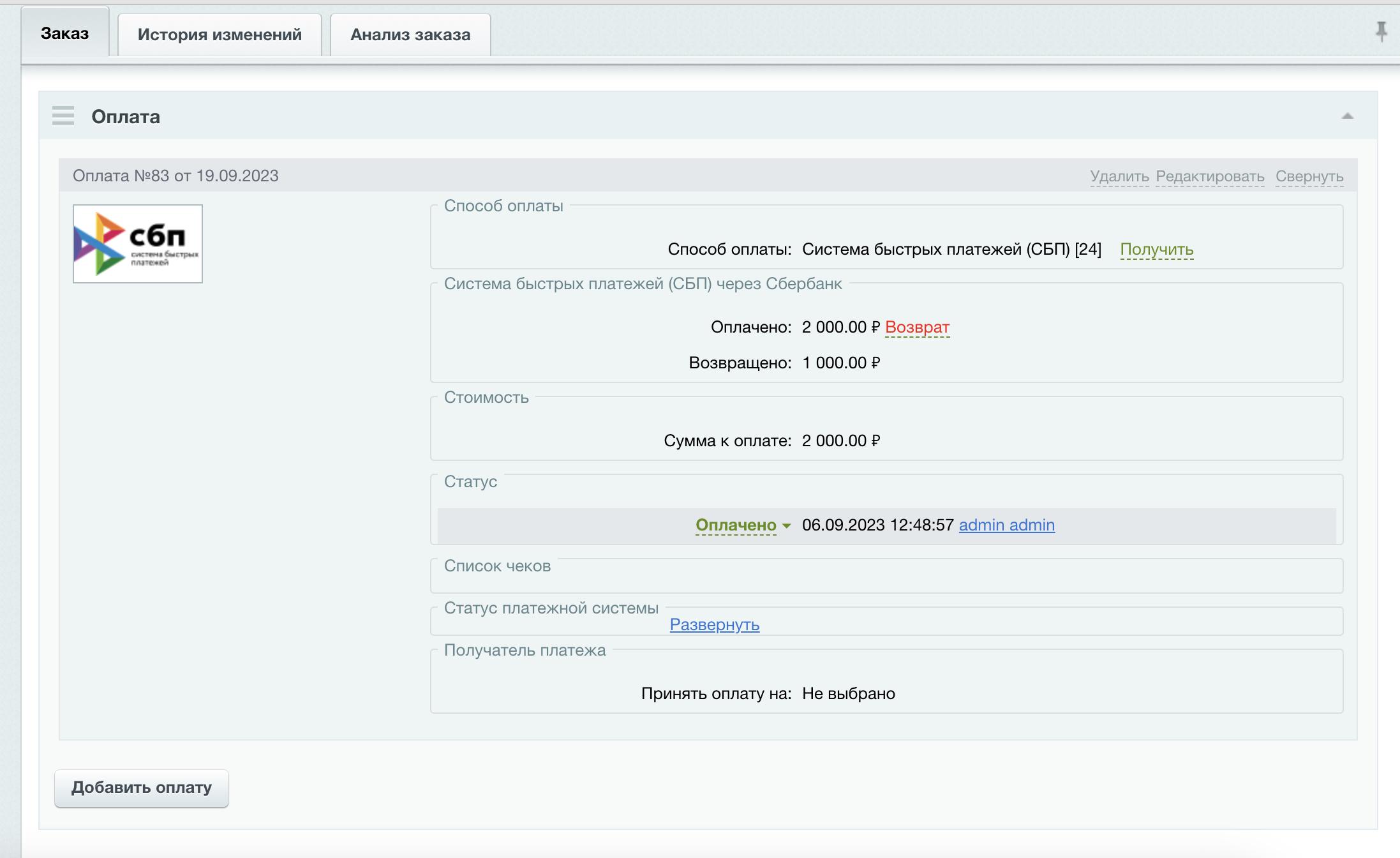Click the Добавить оплату button
Screen dimensions: 1400x858
coord(142,788)
